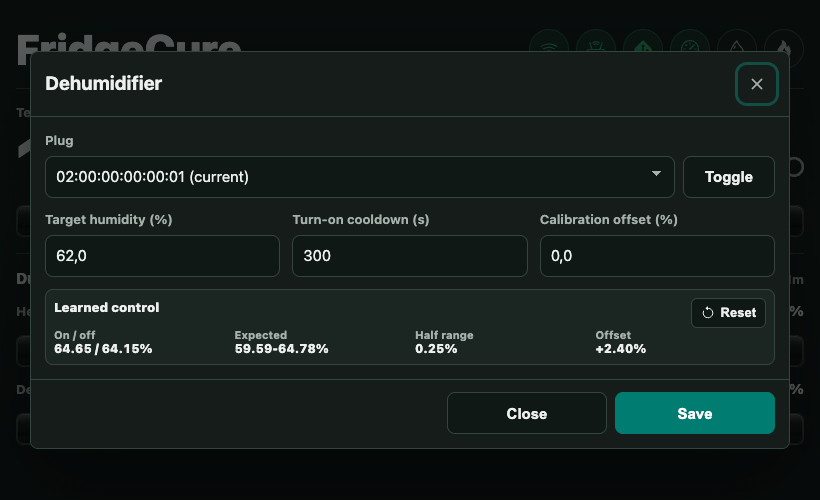820x500 pixels.
Task: Click the Dehumidifier dialog title
Action: point(104,84)
